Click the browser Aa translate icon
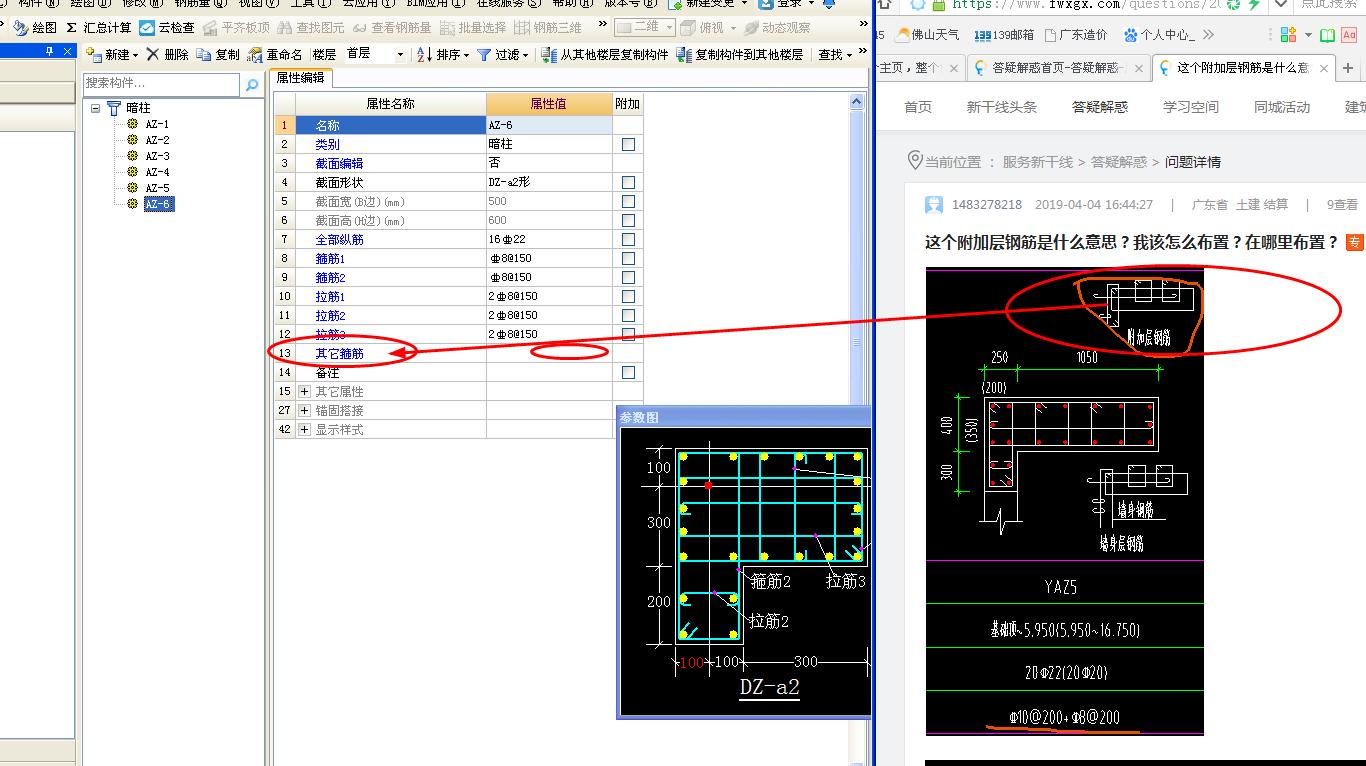The height and width of the screenshot is (766, 1366). (x=1350, y=35)
